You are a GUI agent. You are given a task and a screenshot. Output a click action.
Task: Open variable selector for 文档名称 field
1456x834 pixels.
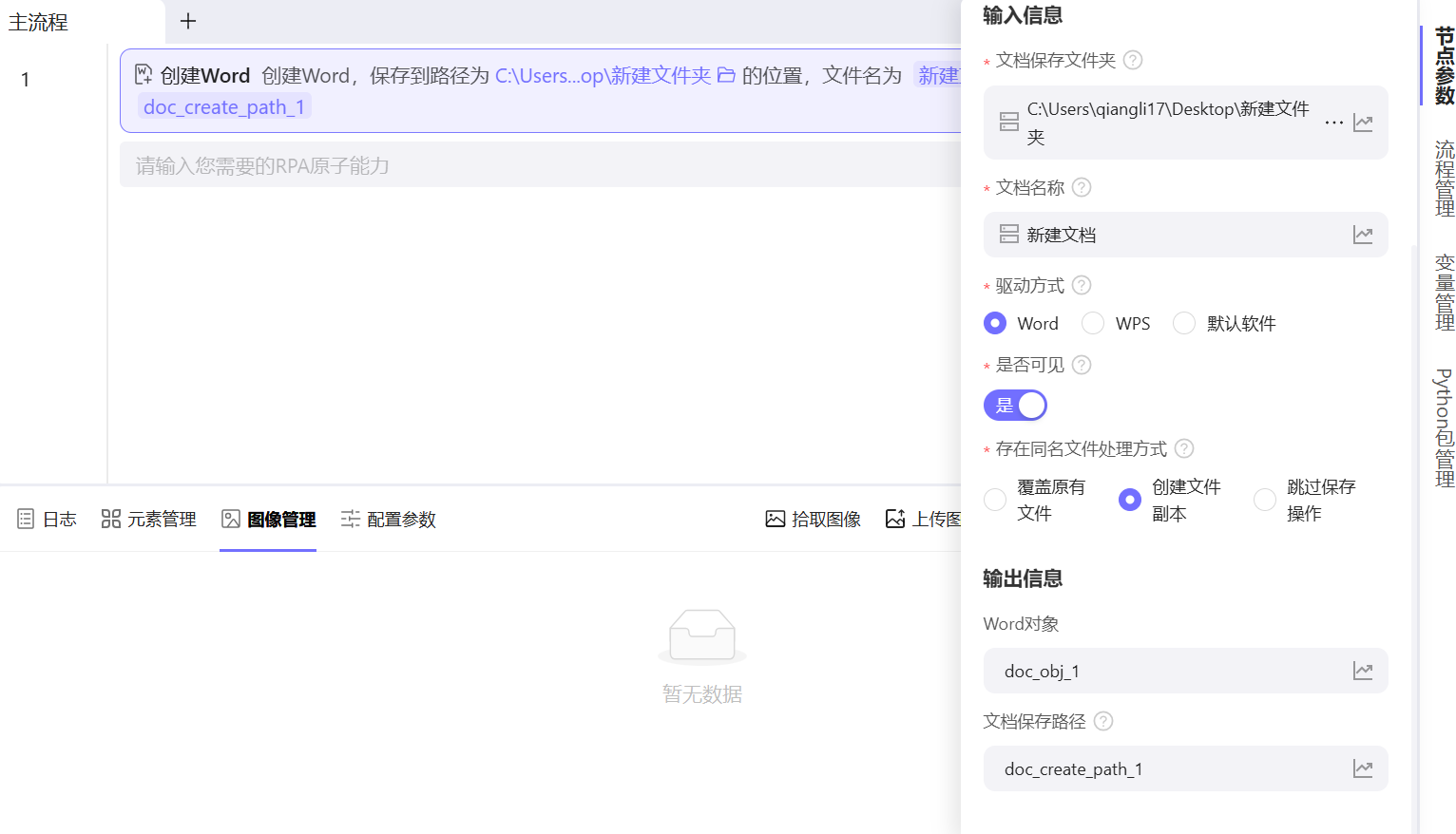[x=1363, y=235]
